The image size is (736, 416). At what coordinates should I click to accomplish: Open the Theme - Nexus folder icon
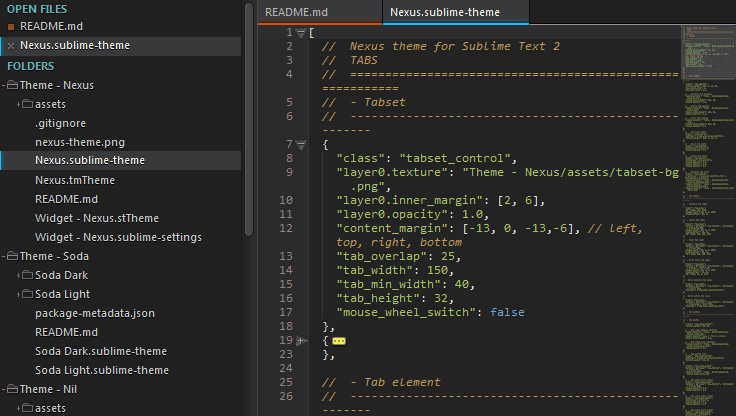[x=13, y=85]
